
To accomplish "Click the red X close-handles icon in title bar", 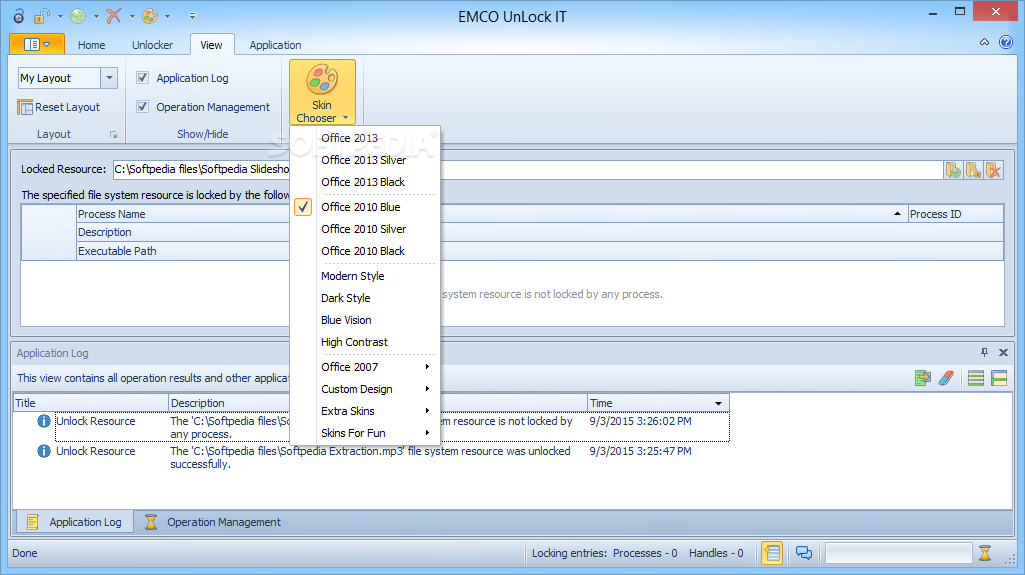I will tap(114, 16).
